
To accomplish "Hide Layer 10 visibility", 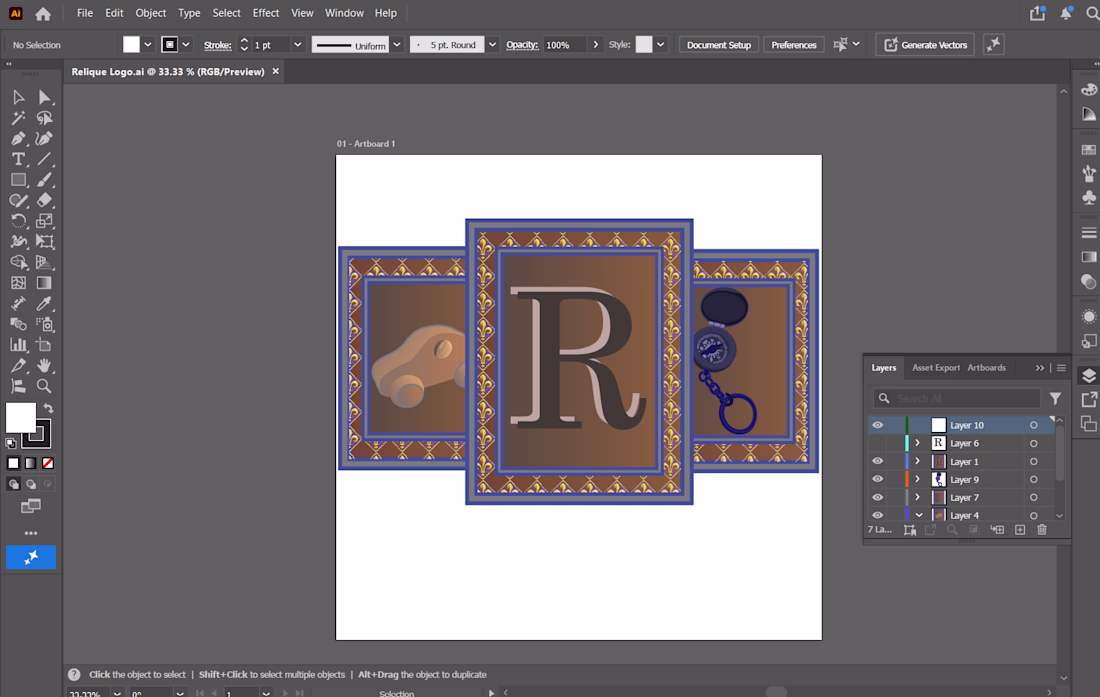I will [x=878, y=425].
